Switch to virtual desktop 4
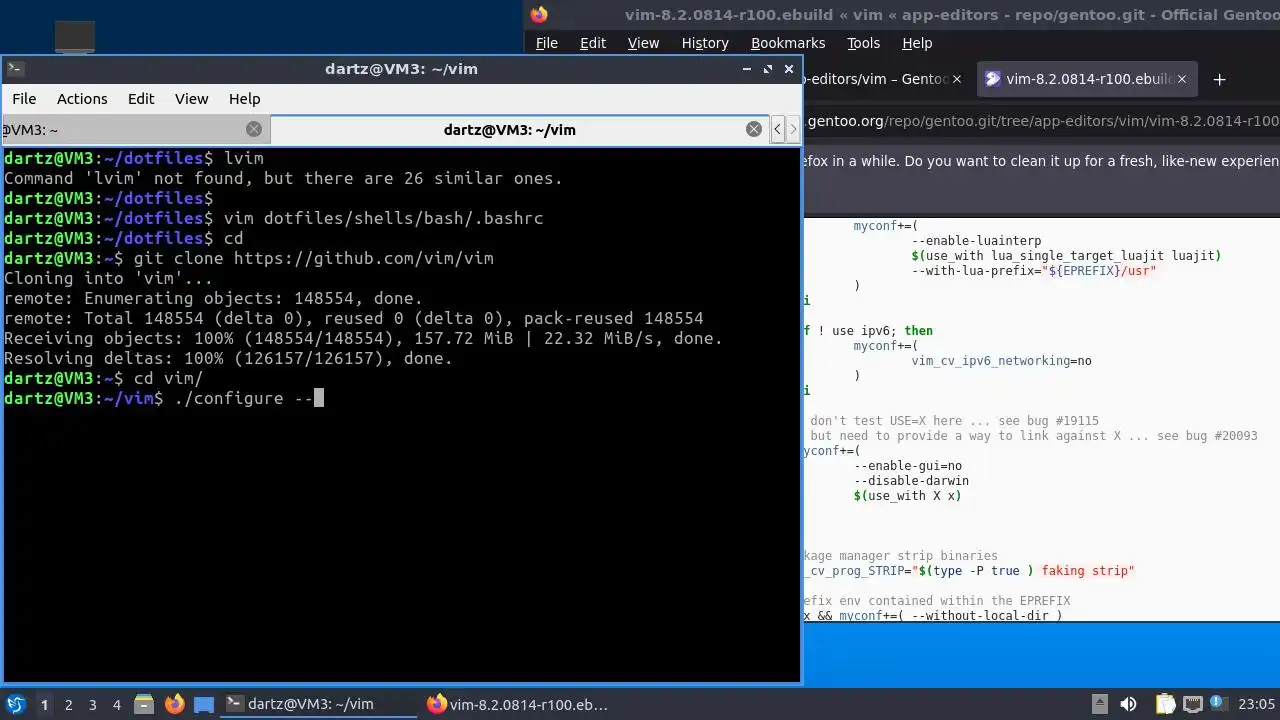 coord(117,705)
